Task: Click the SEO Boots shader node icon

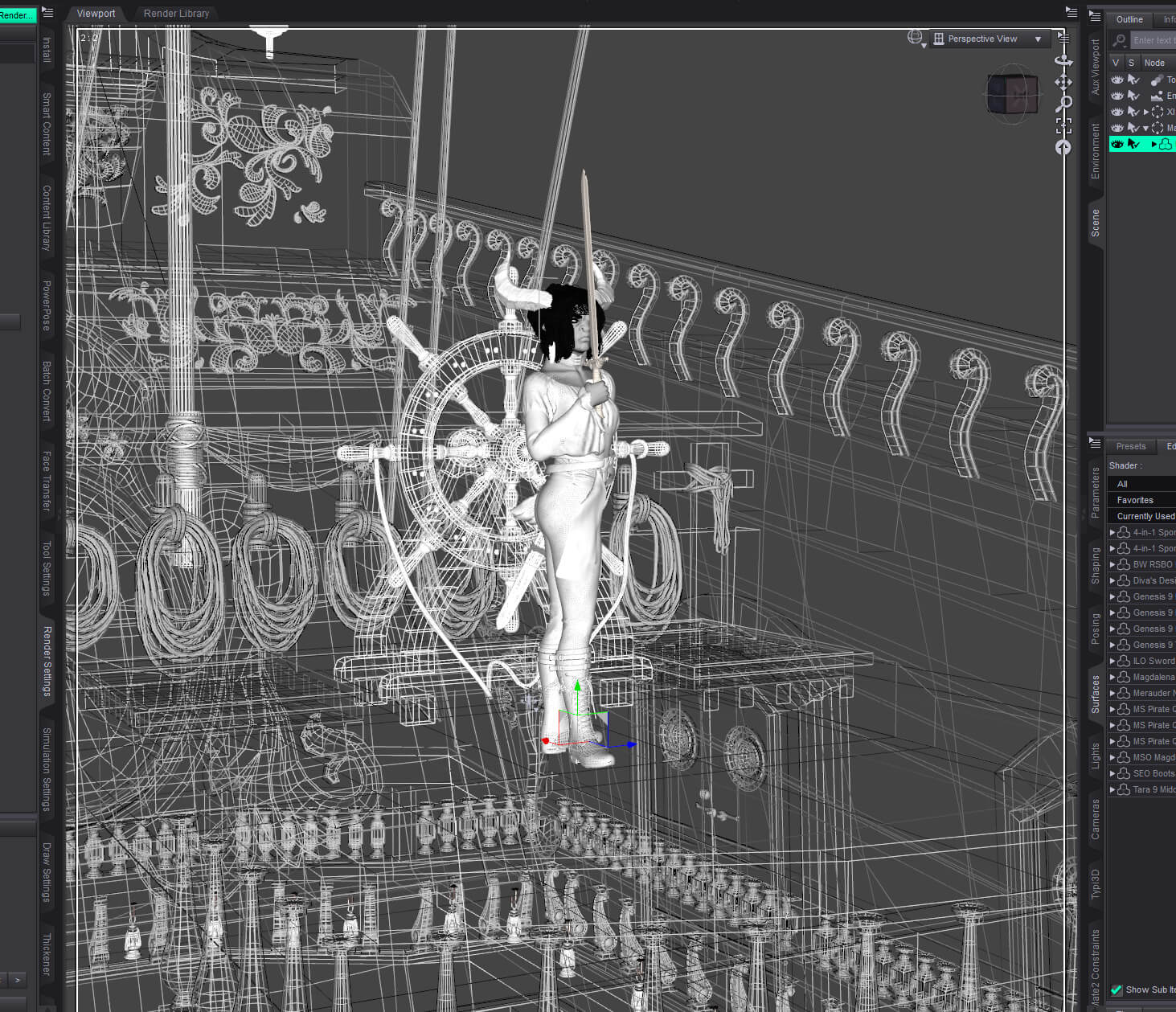Action: (1124, 773)
